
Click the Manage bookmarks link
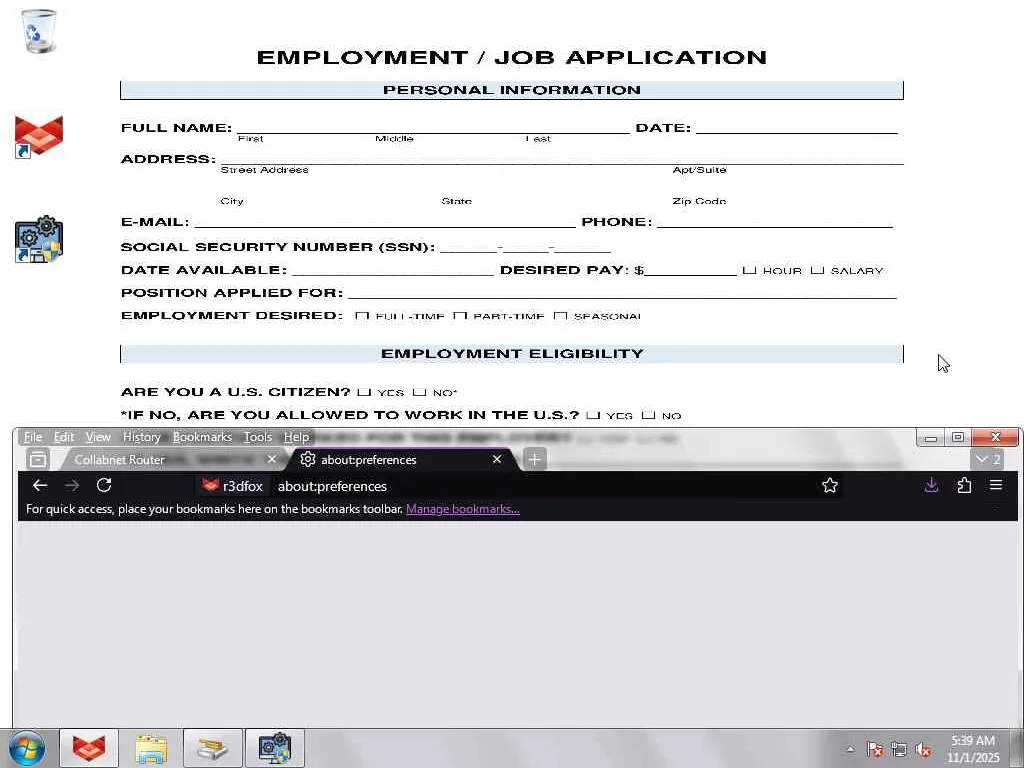click(463, 509)
